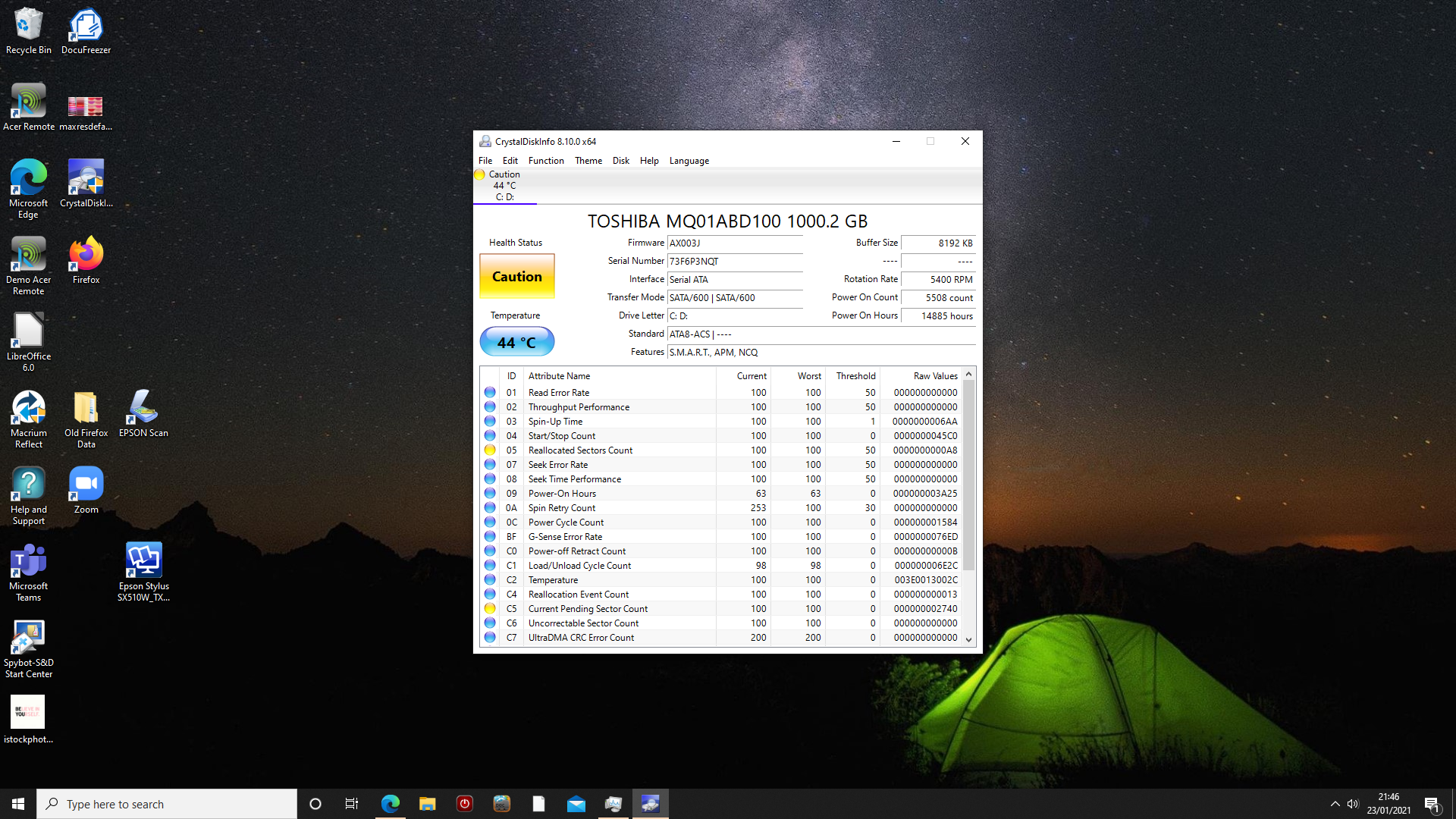The image size is (1456, 819).
Task: Click the CrystalDiskInfo taskbar button
Action: click(x=651, y=804)
